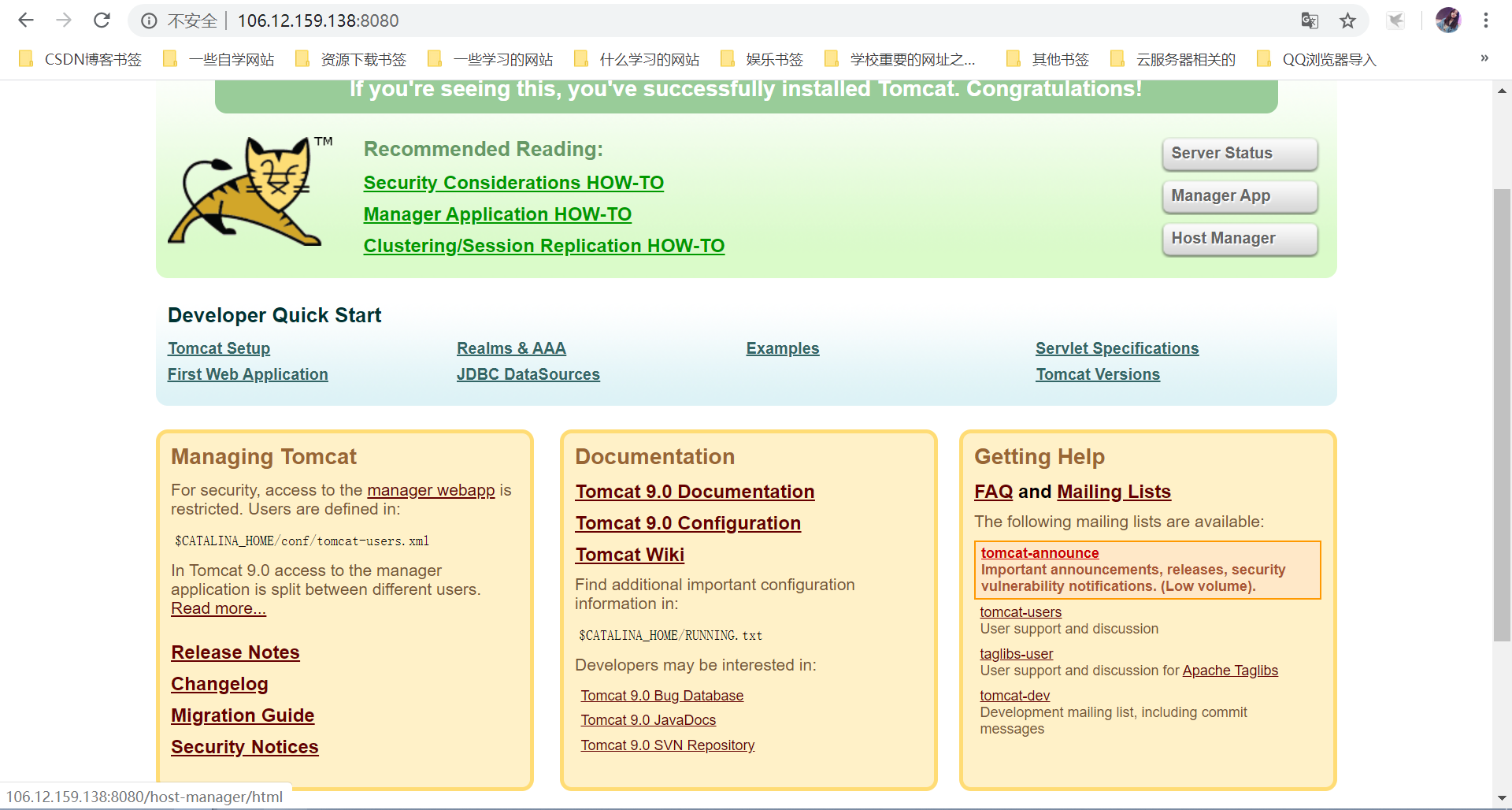Open the Tomcat Wiki link
Viewport: 1512px width, 810px height.
tap(629, 555)
